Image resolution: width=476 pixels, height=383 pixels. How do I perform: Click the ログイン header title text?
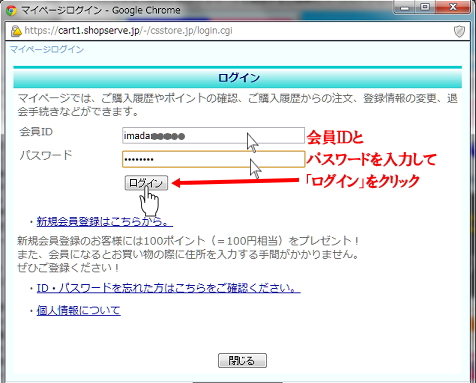(239, 78)
